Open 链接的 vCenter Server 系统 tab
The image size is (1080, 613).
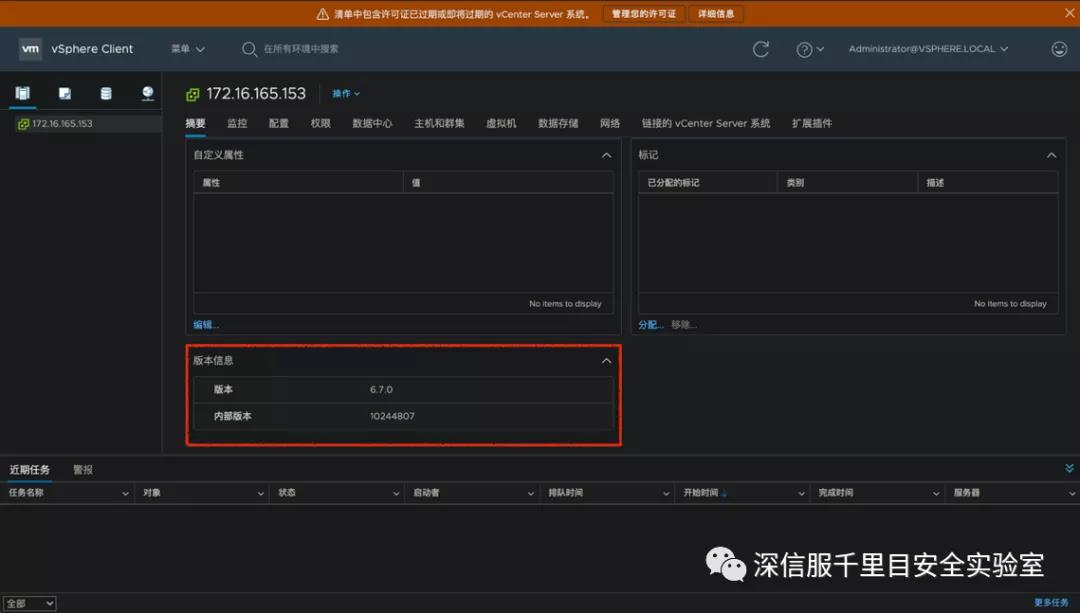tap(706, 123)
